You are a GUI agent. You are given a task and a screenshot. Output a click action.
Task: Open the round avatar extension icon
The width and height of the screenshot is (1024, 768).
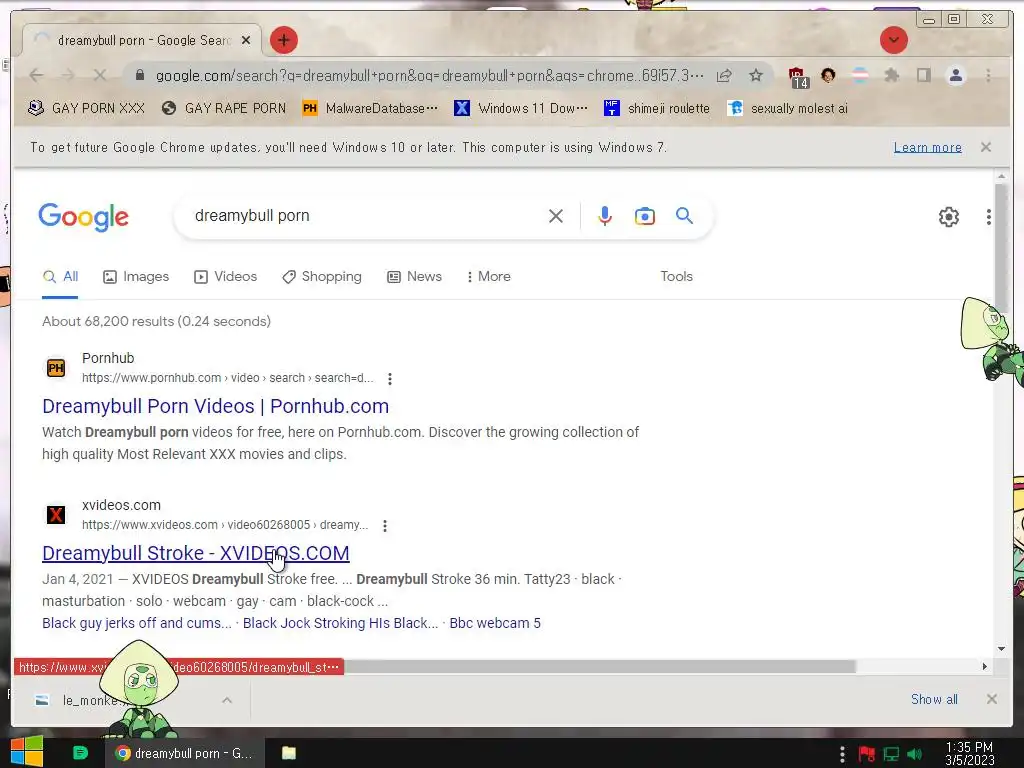point(828,75)
